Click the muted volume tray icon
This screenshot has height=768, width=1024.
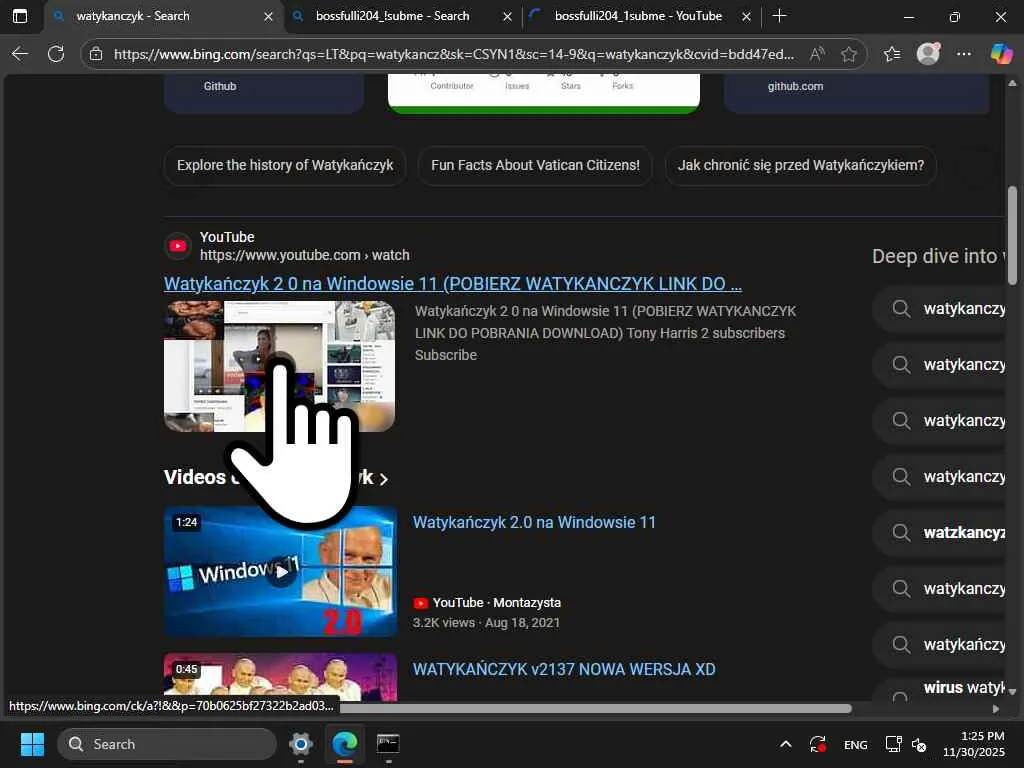click(919, 744)
